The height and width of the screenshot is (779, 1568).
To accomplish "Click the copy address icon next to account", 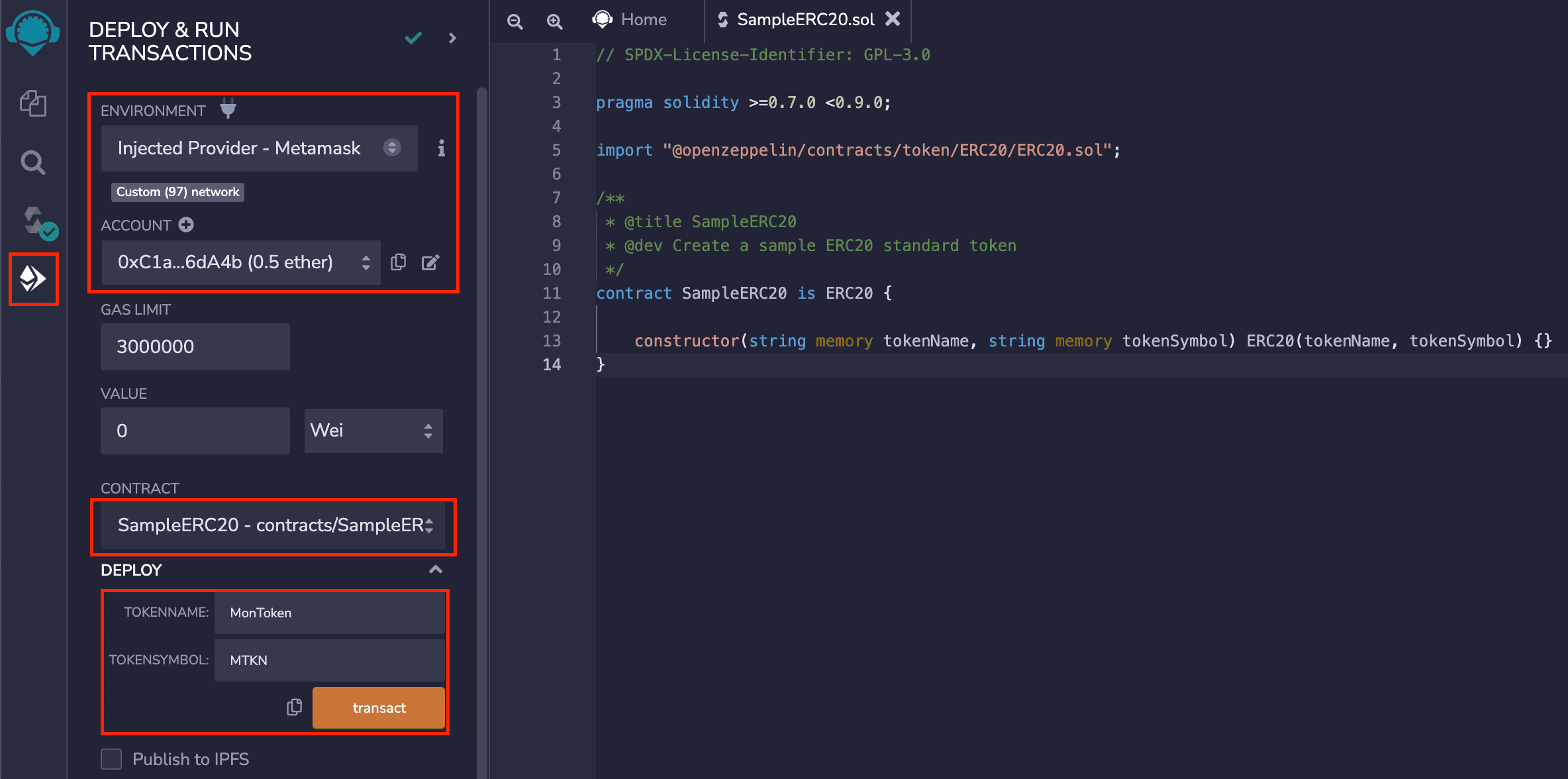I will pyautogui.click(x=398, y=262).
